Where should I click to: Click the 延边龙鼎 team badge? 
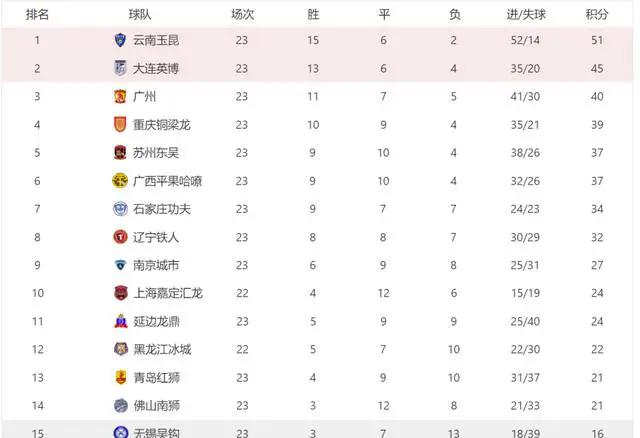pos(121,321)
